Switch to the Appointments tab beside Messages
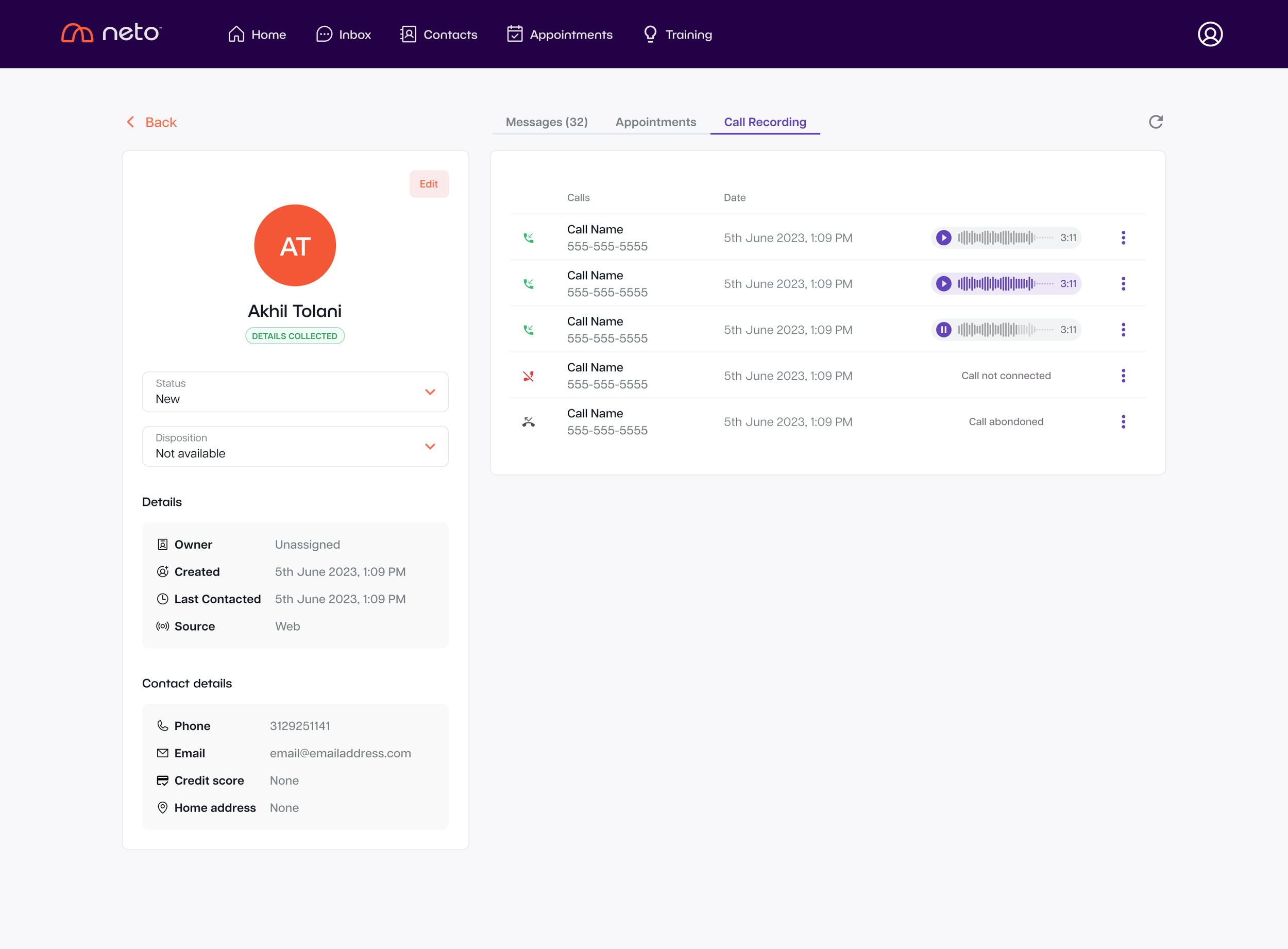 click(655, 122)
